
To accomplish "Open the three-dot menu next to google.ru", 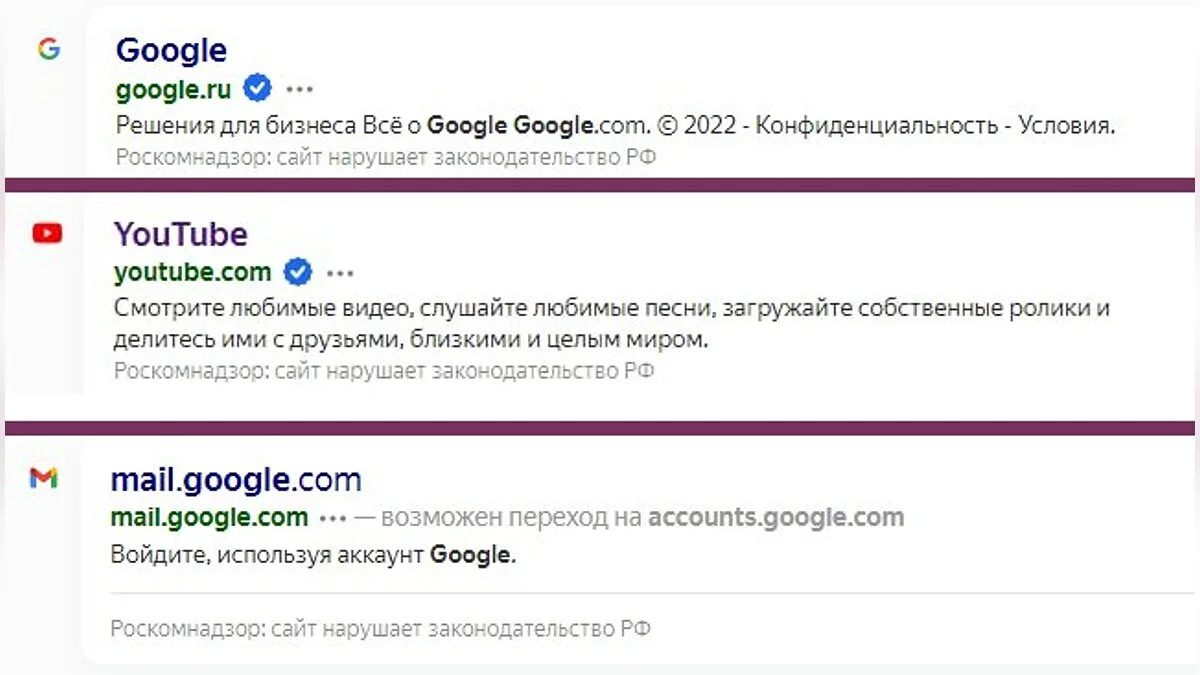I will [300, 89].
